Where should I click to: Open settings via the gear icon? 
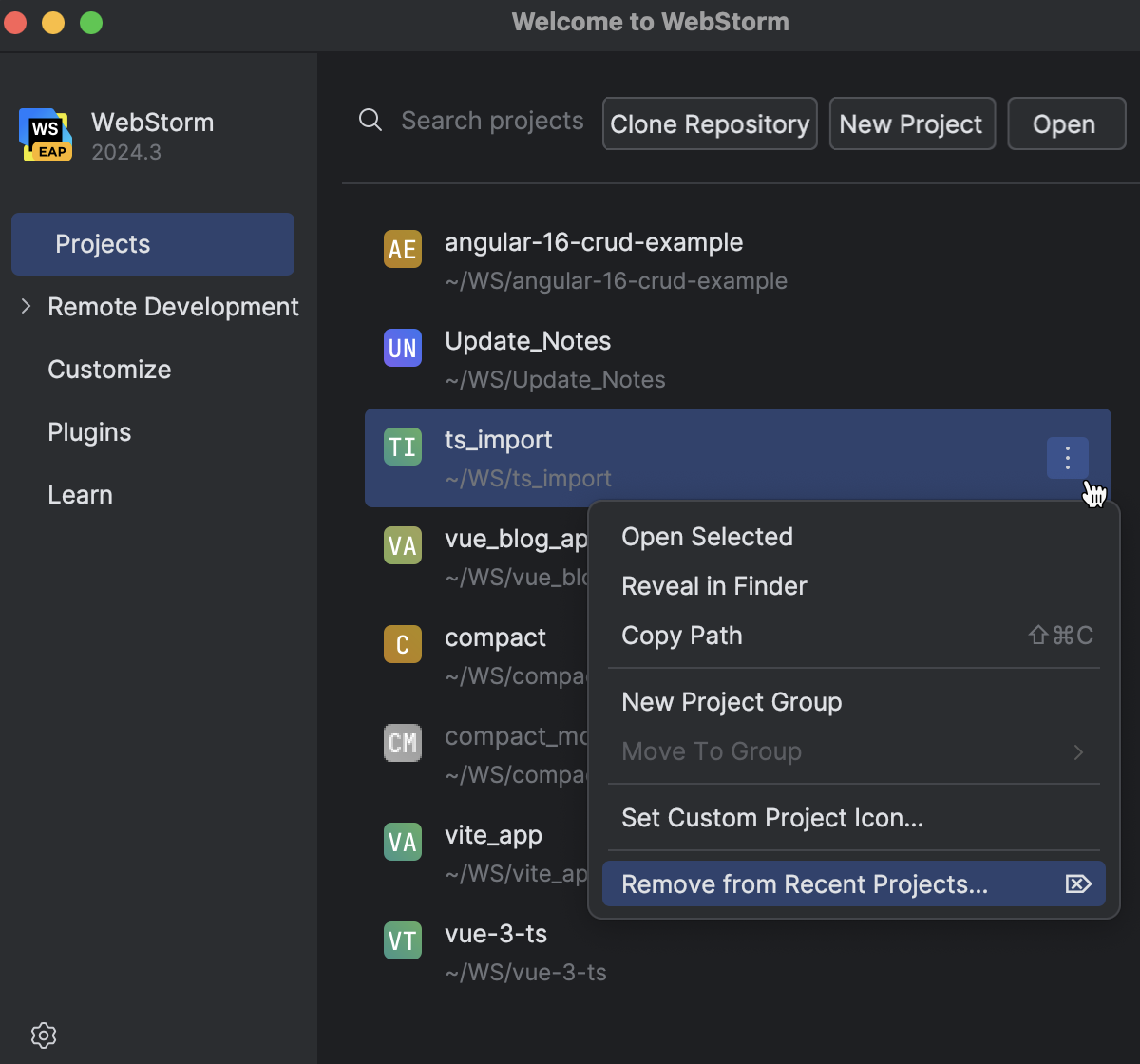(43, 1035)
